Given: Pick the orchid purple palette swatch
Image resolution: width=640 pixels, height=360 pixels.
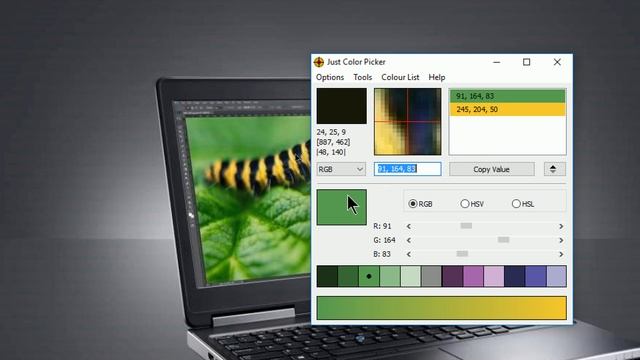Looking at the screenshot, I should (473, 276).
